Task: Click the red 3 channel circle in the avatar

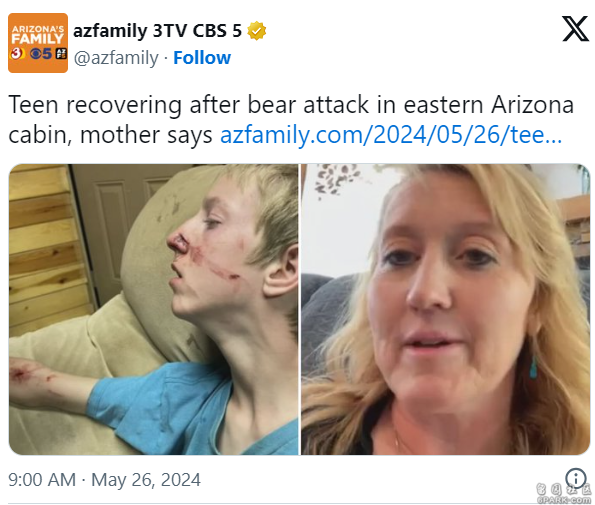Action: [x=16, y=53]
